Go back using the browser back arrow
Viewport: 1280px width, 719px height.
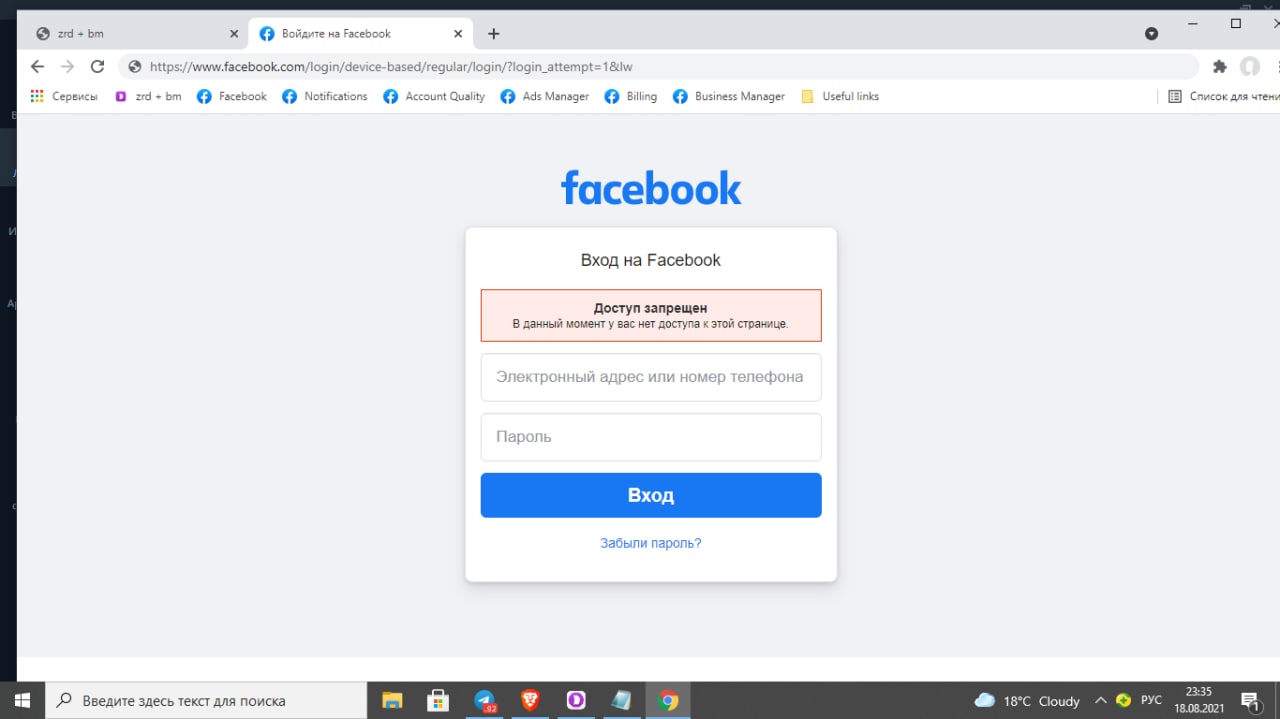tap(37, 67)
